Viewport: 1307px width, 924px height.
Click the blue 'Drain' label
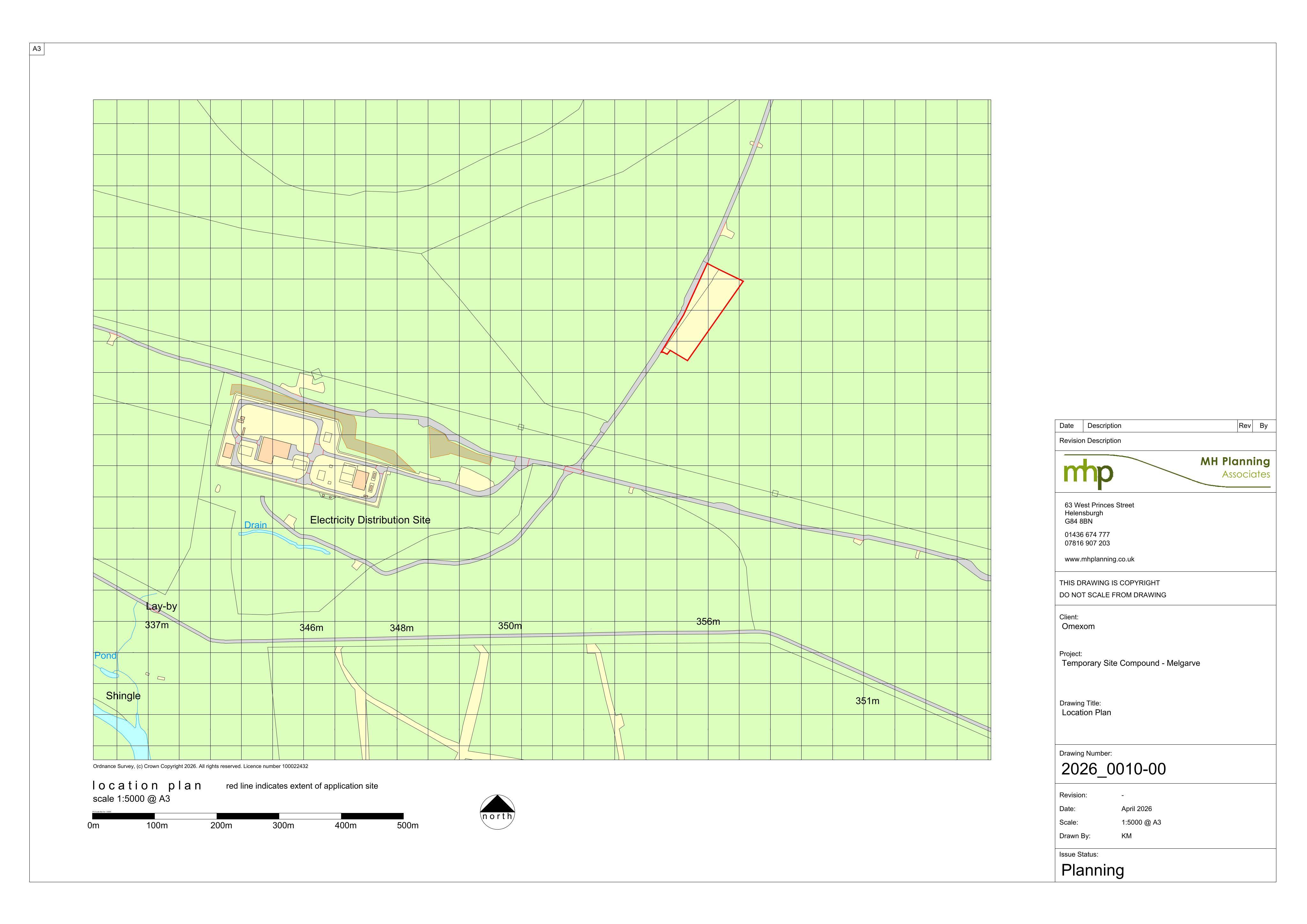(255, 525)
